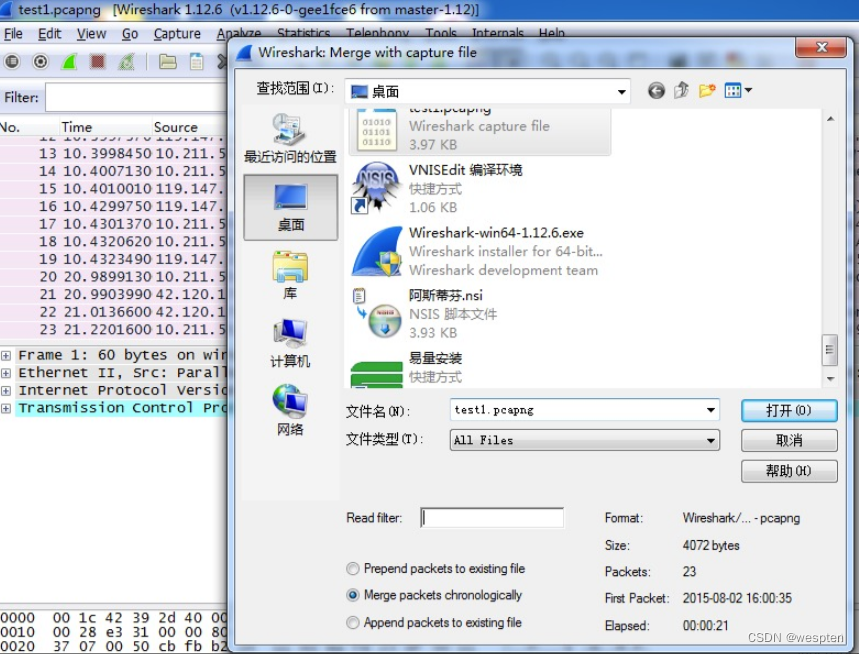Save this capture file toolbar icon
Image resolution: width=859 pixels, height=654 pixels.
196,61
